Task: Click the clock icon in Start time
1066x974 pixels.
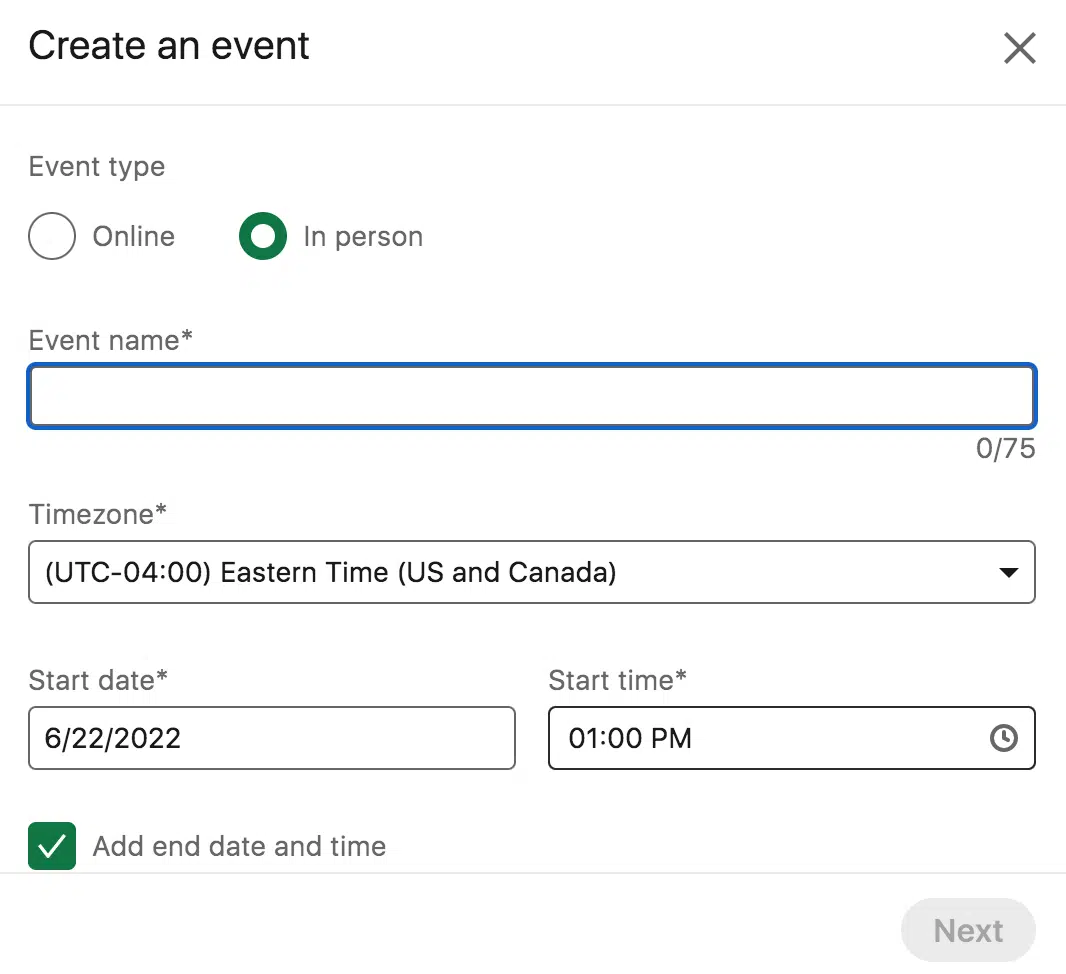Action: (x=1003, y=739)
